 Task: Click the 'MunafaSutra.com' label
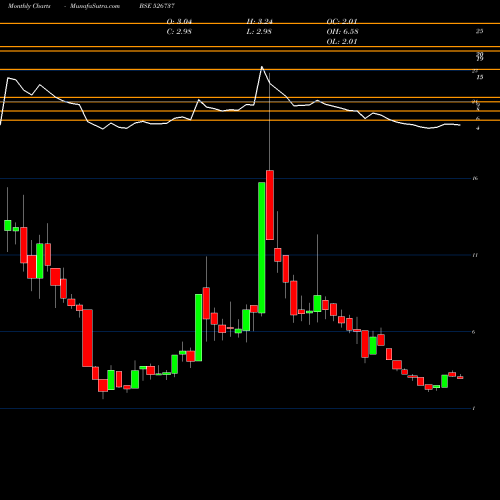[x=95, y=6]
